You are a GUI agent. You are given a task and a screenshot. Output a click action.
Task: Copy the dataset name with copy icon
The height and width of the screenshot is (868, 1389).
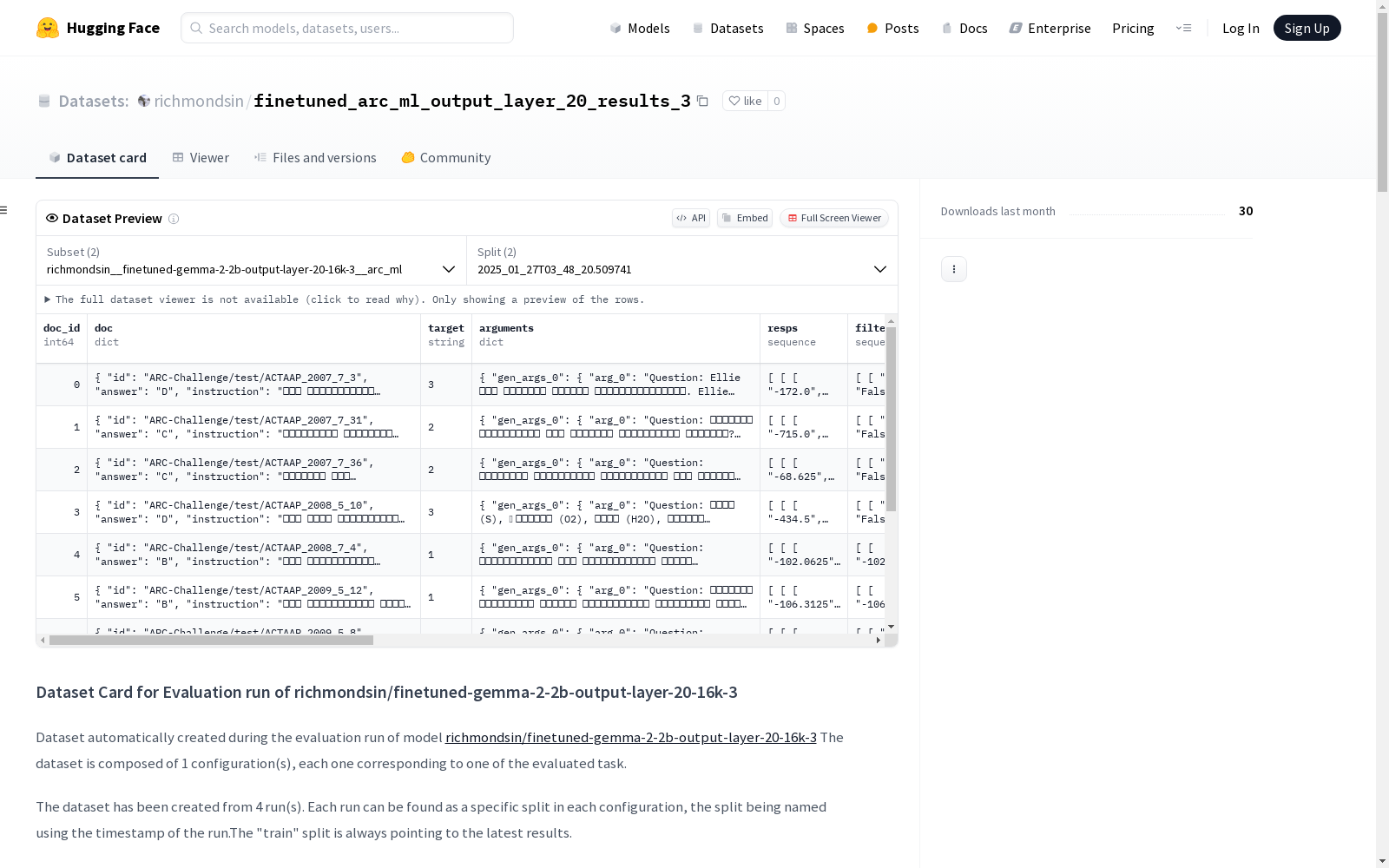tap(702, 101)
